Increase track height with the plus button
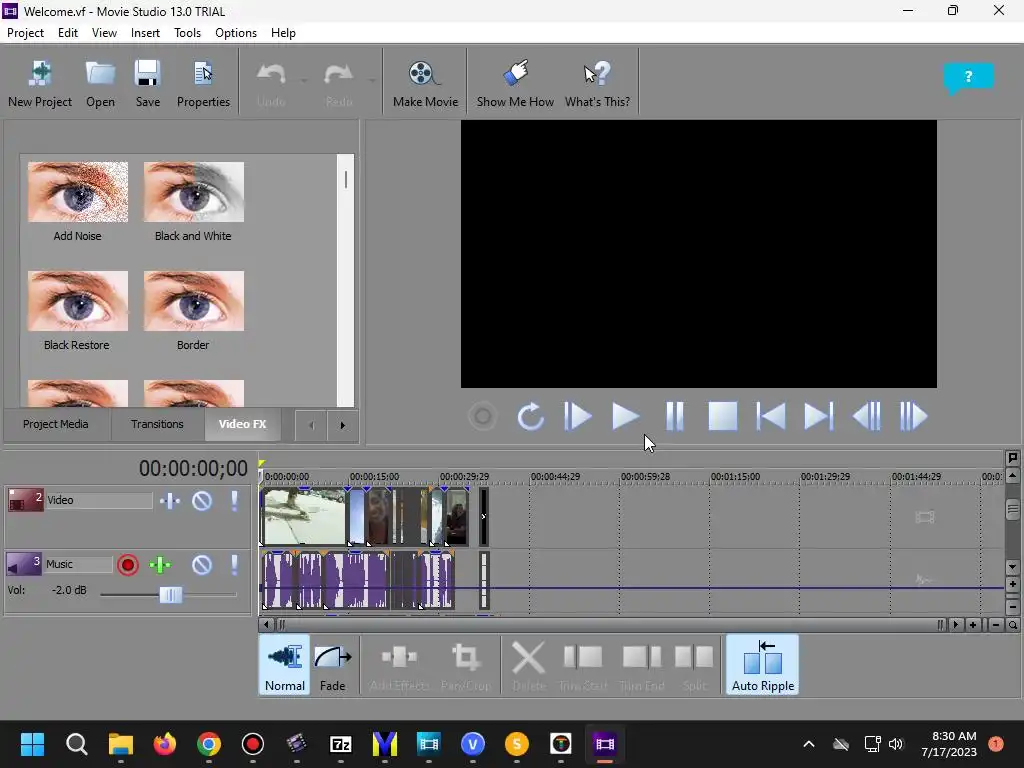This screenshot has width=1024, height=768. tap(1012, 584)
